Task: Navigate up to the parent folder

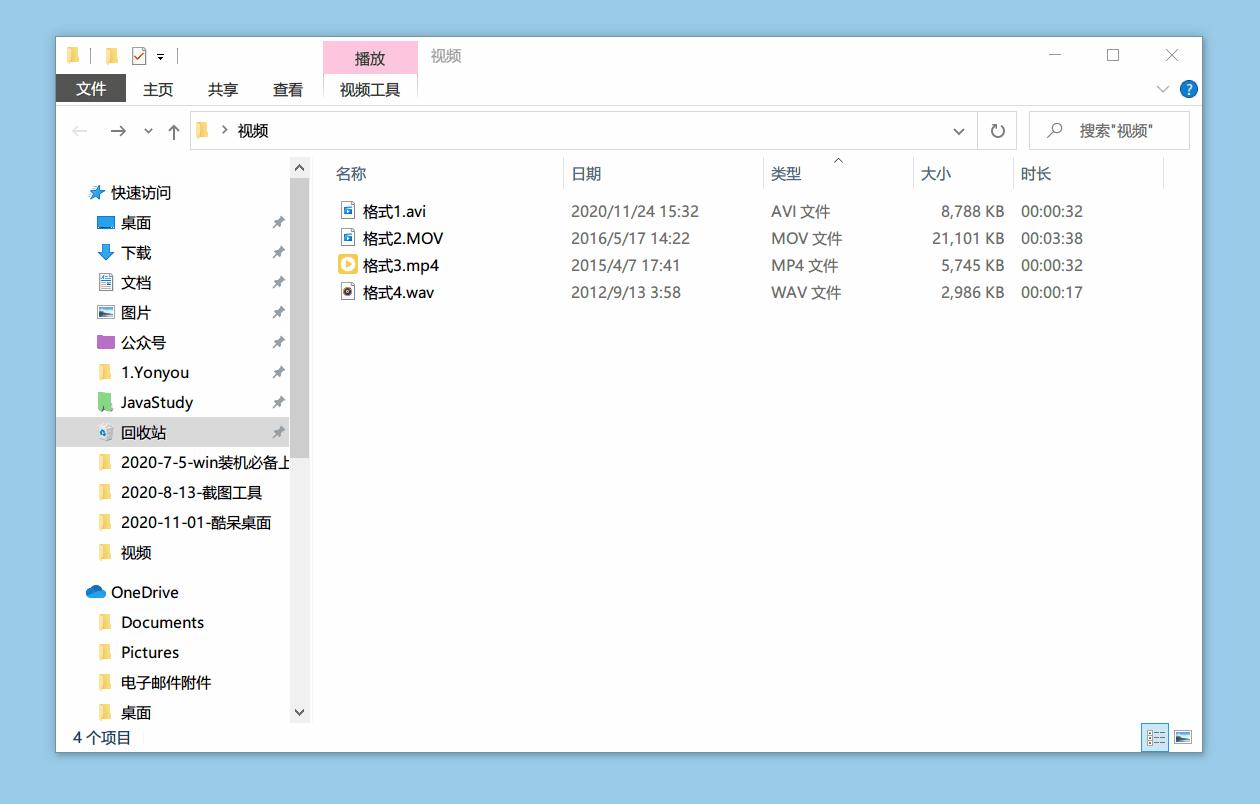Action: coord(173,130)
